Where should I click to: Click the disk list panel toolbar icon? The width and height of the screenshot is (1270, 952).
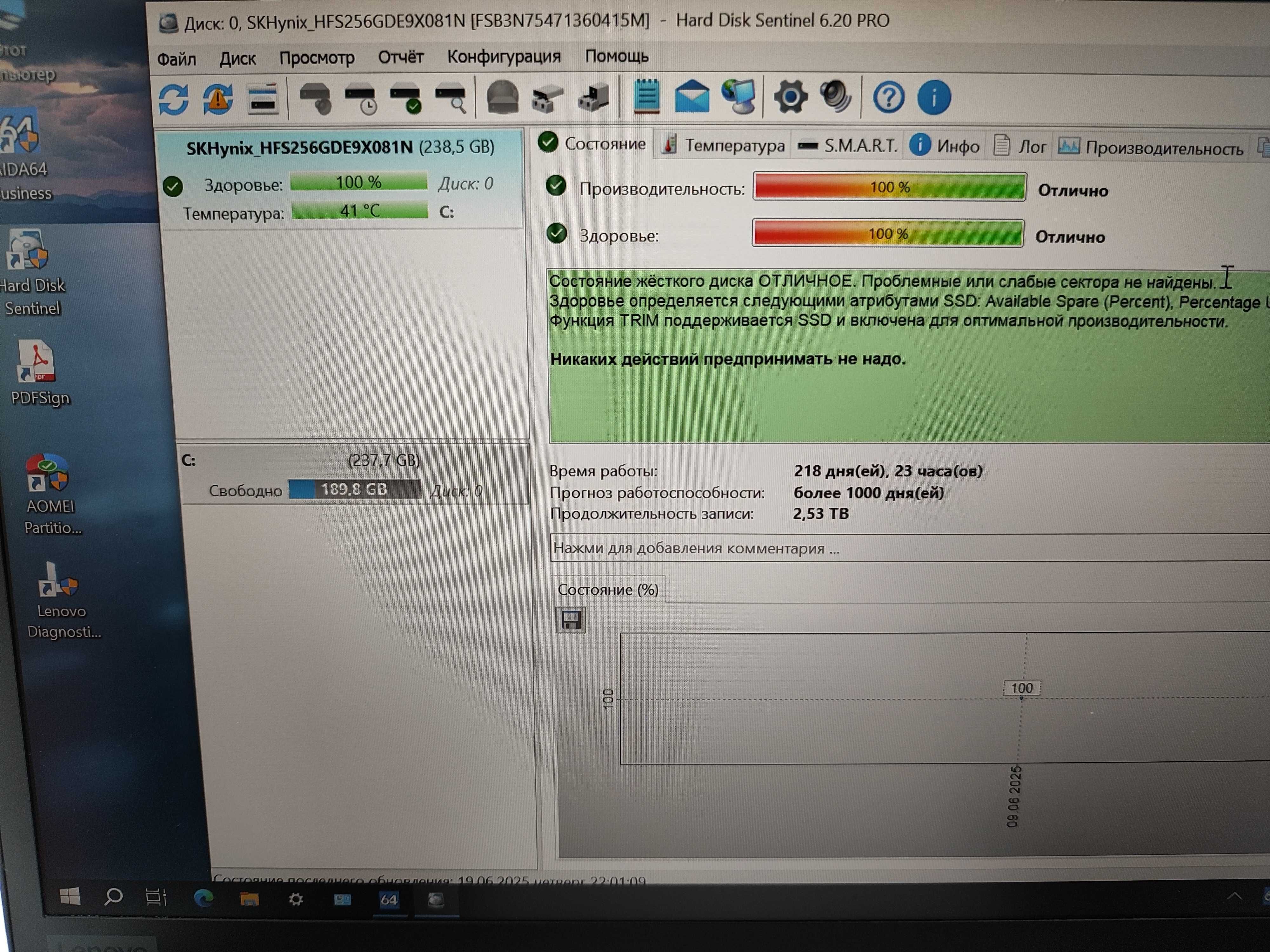[262, 99]
